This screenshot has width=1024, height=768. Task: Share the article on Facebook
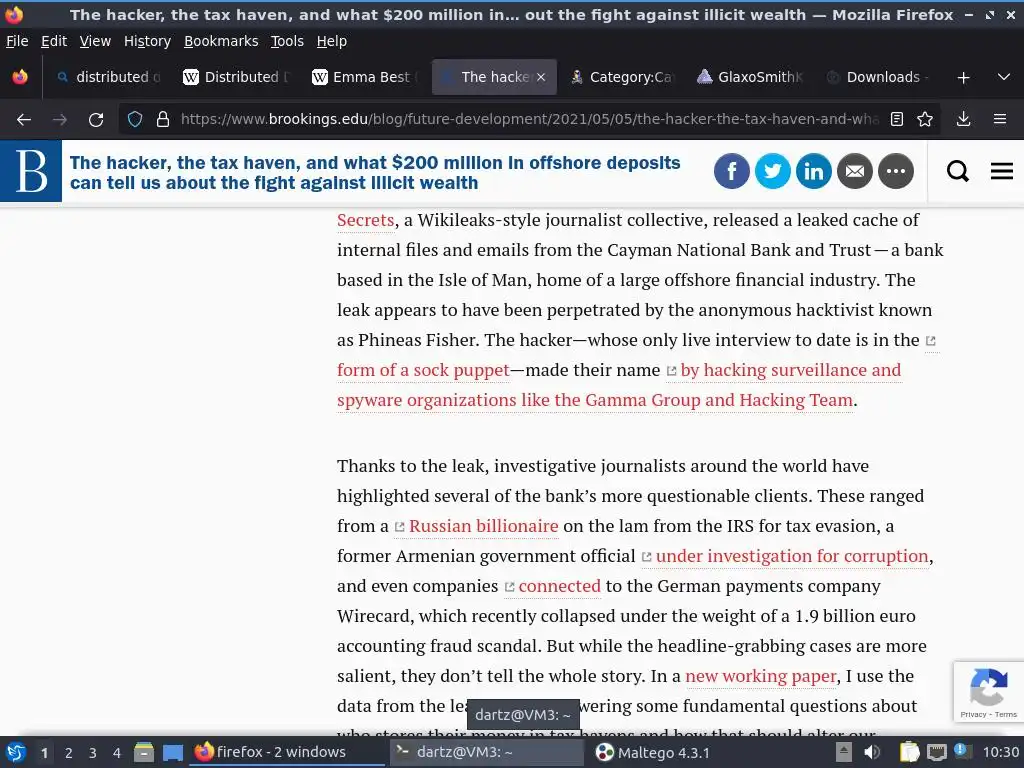pyautogui.click(x=731, y=171)
